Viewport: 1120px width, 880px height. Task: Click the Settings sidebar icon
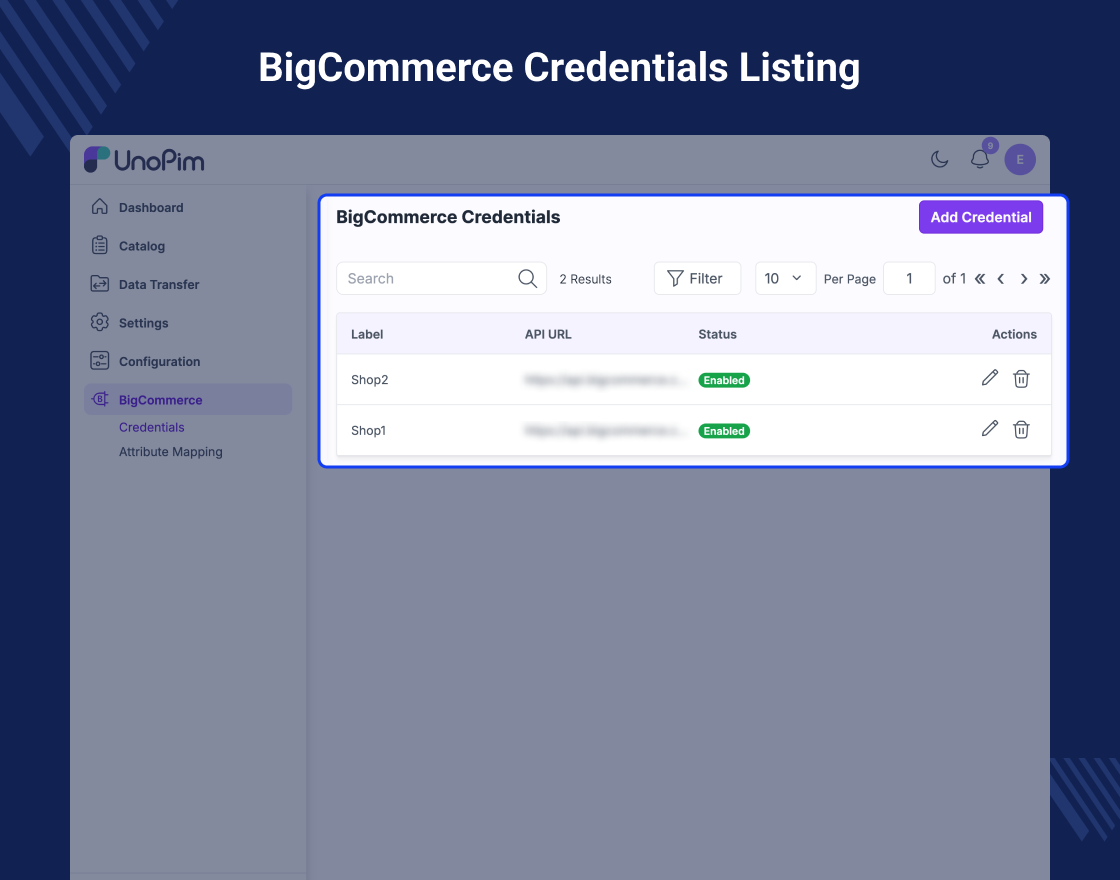100,322
